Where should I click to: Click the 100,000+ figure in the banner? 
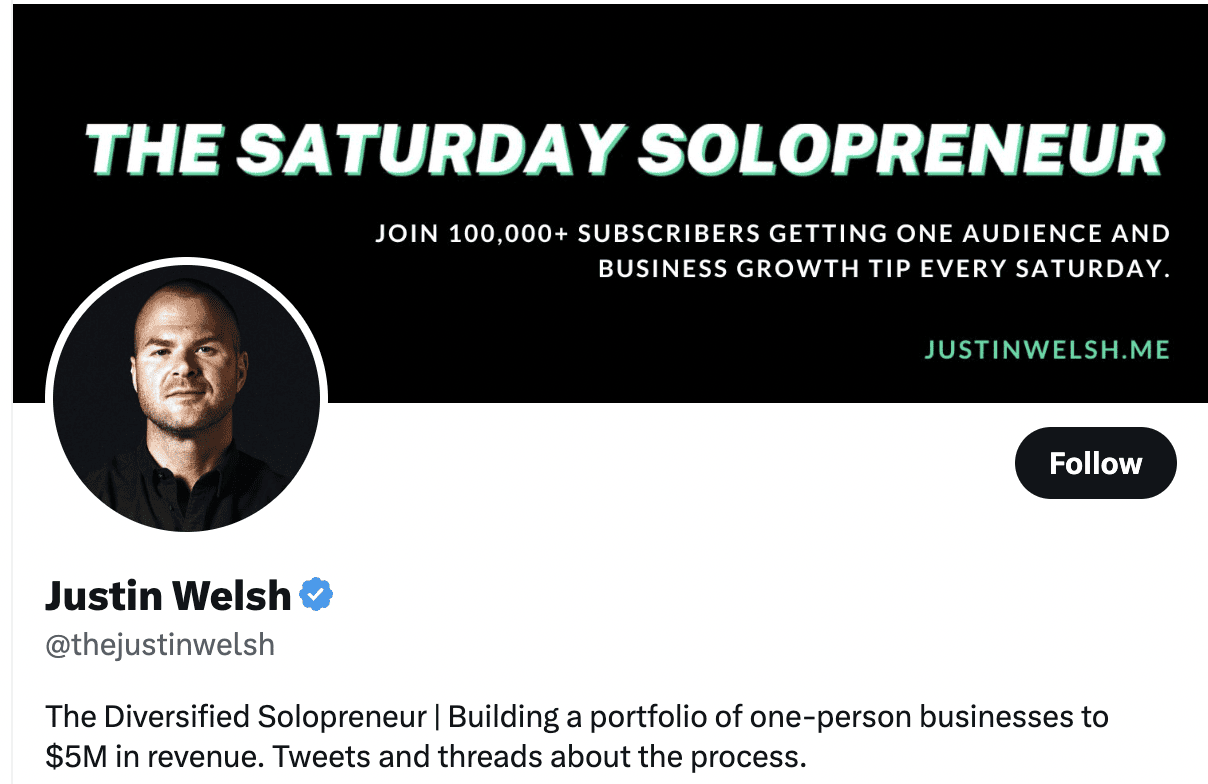(509, 234)
